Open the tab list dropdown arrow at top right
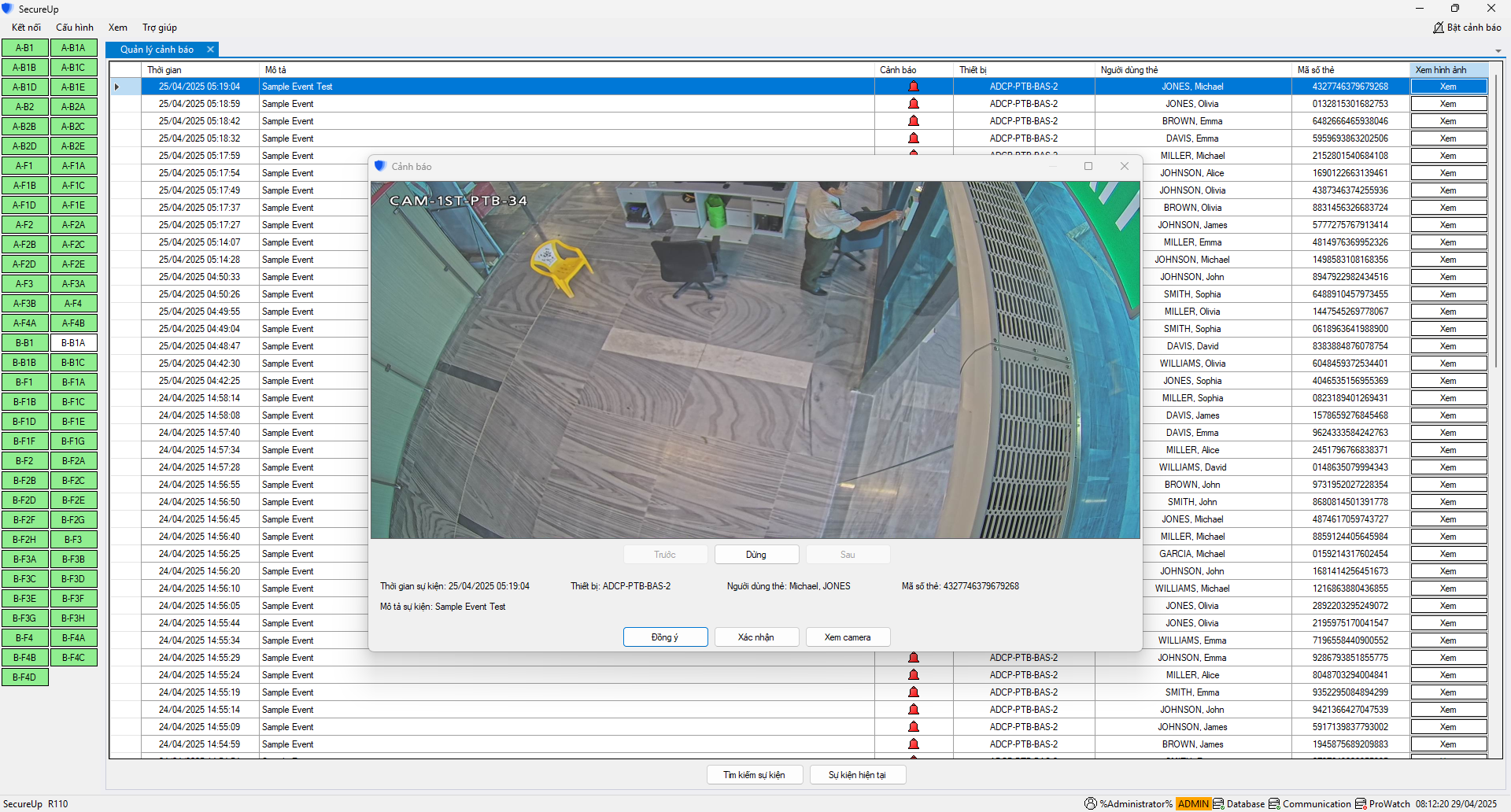 point(1498,51)
